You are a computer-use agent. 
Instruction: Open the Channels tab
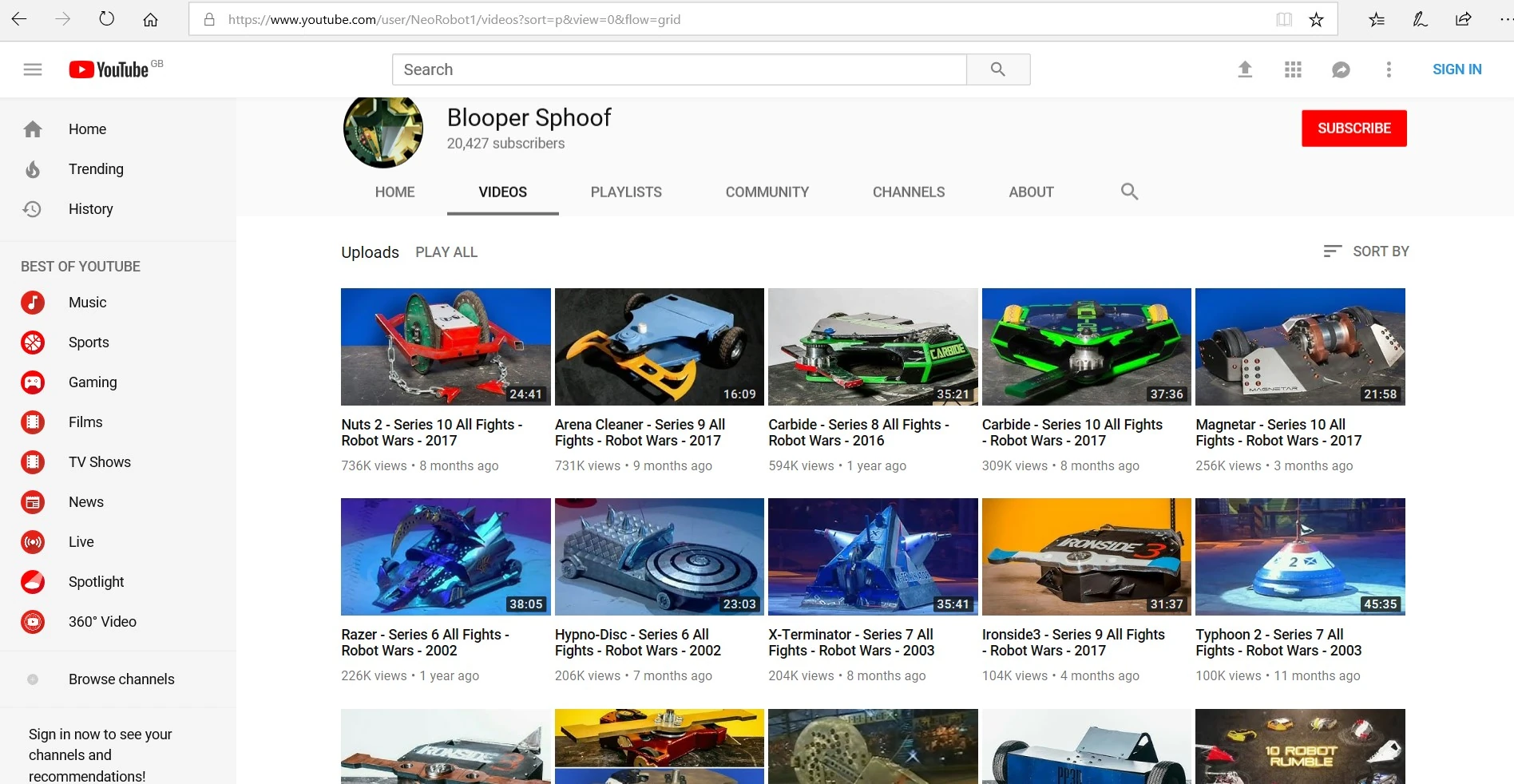tap(909, 192)
